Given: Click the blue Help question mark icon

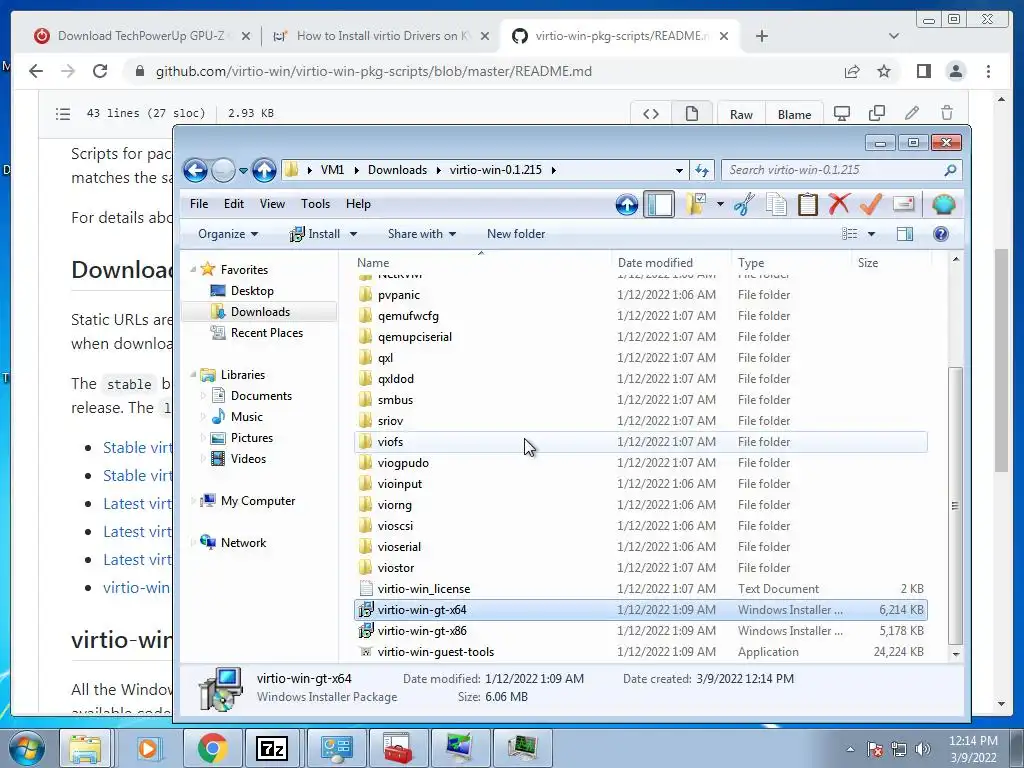Looking at the screenshot, I should point(940,234).
